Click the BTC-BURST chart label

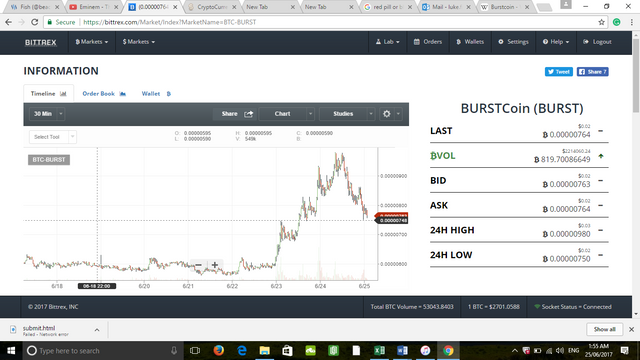click(49, 160)
